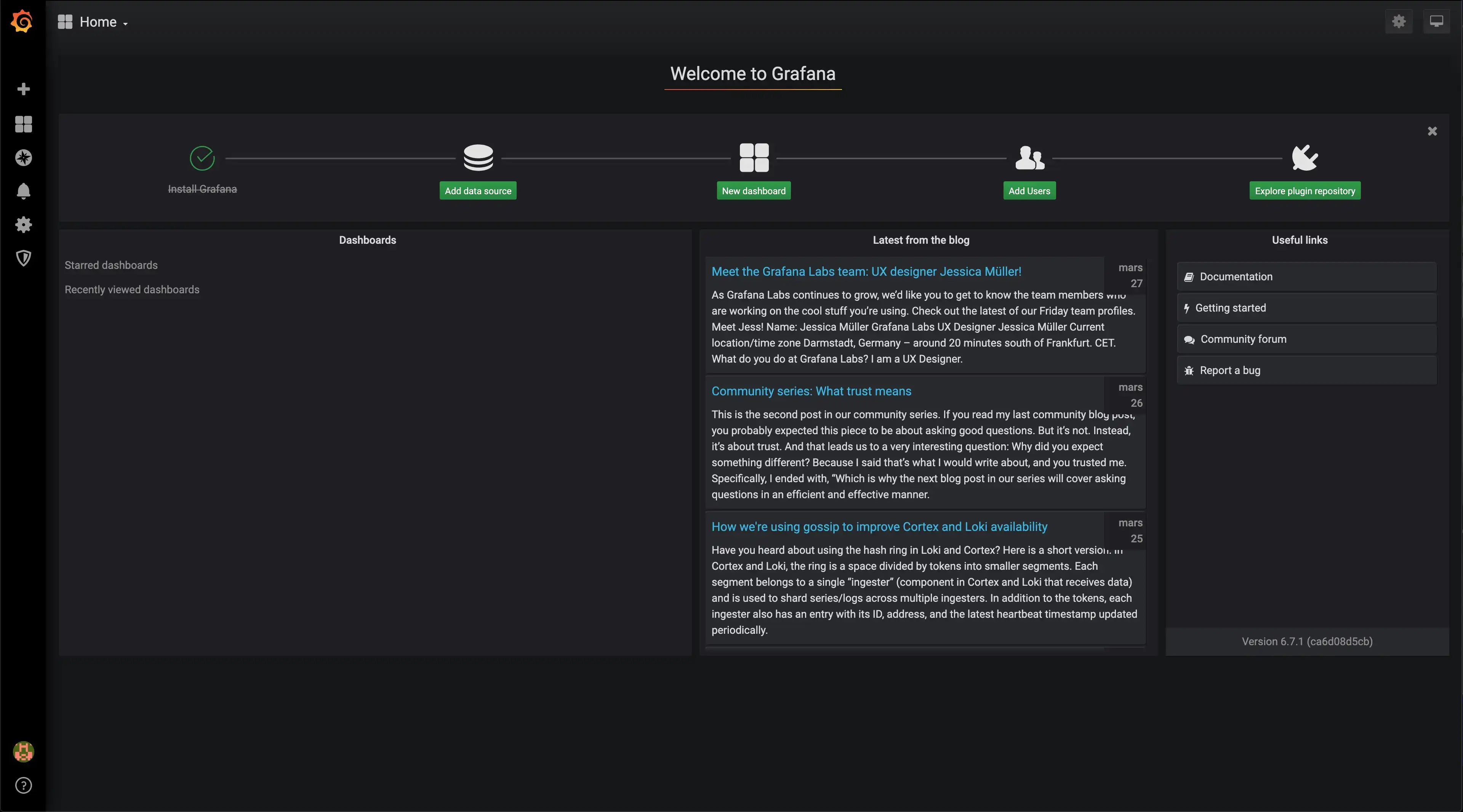Image resolution: width=1463 pixels, height=812 pixels.
Task: Enable TV cycle view mode at top right
Action: pyautogui.click(x=1437, y=22)
